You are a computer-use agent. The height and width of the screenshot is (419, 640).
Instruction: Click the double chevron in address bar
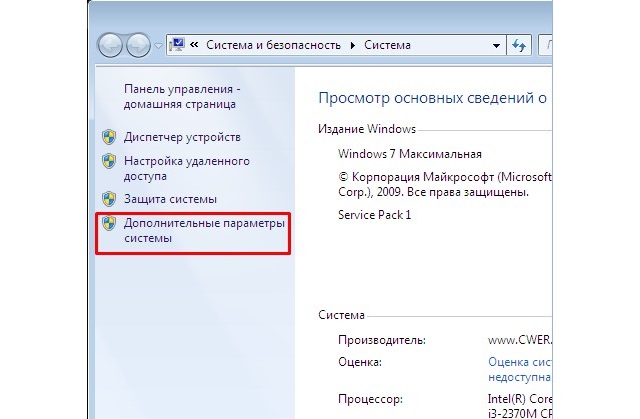pyautogui.click(x=194, y=44)
